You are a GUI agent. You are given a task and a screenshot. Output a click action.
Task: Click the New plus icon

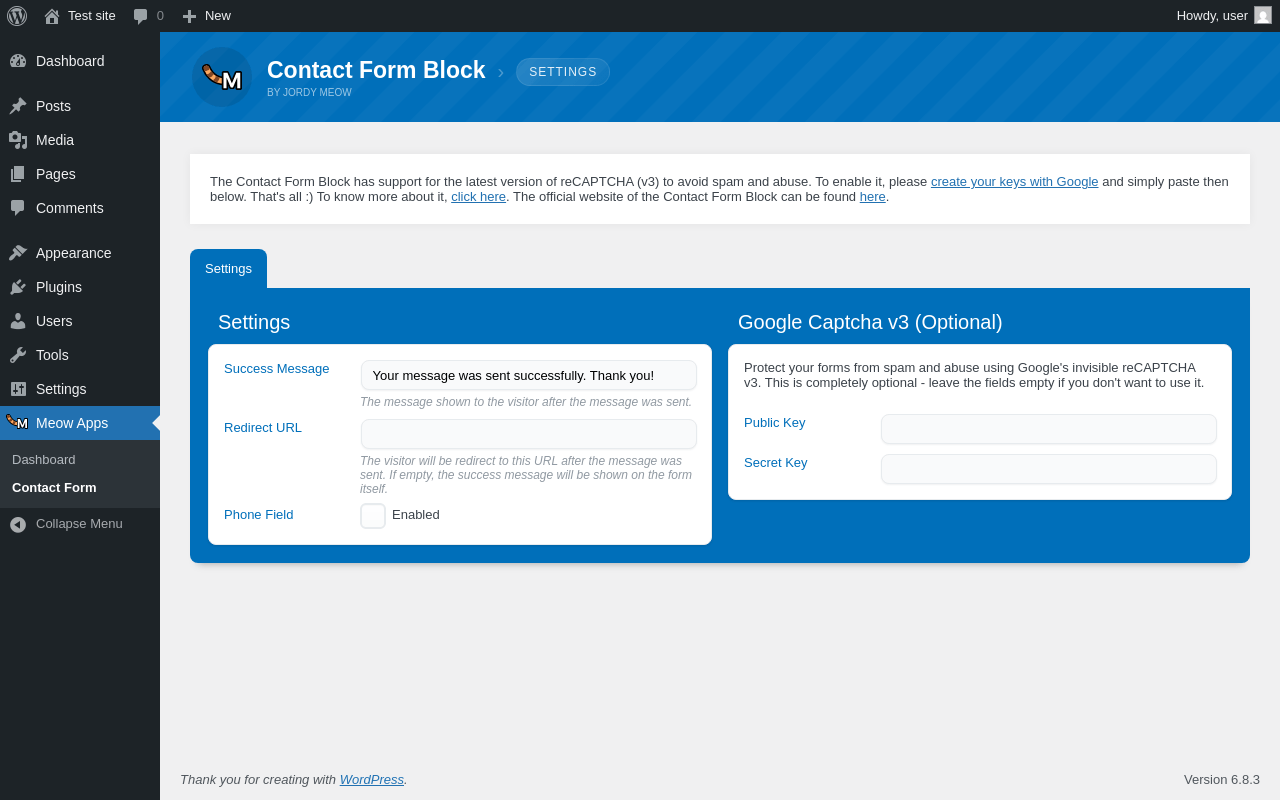[189, 16]
